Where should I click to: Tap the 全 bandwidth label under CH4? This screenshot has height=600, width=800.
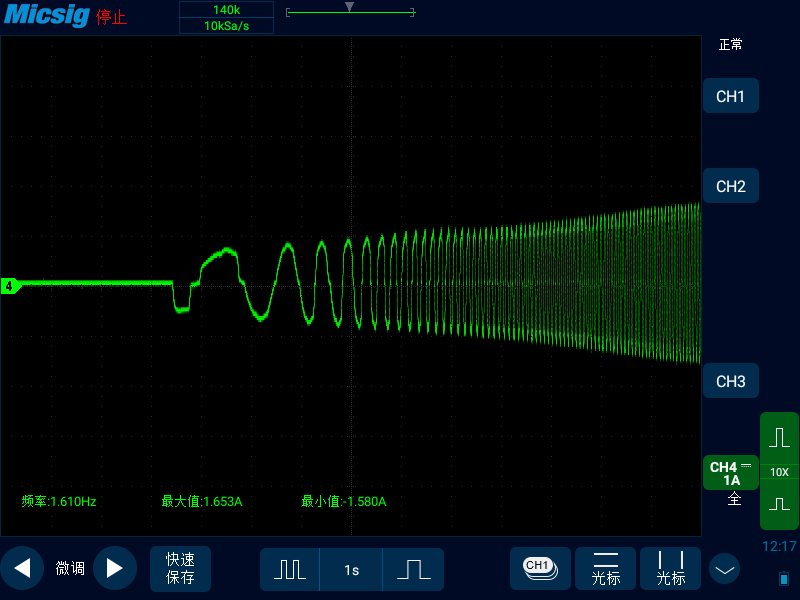coord(734,498)
